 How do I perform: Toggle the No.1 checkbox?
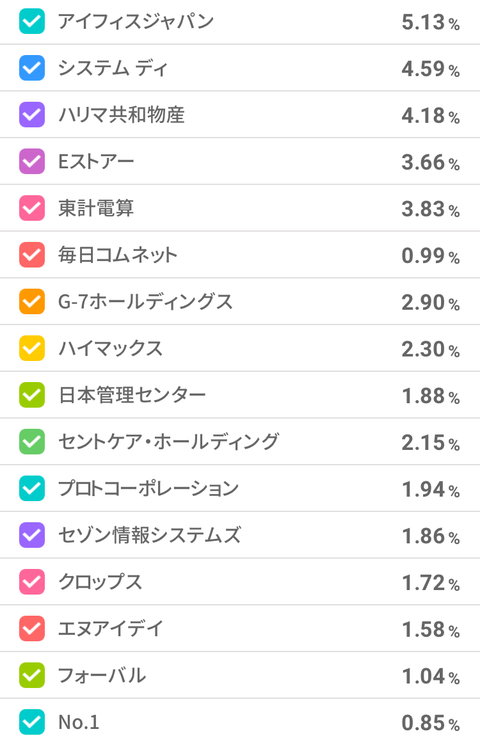coord(32,722)
